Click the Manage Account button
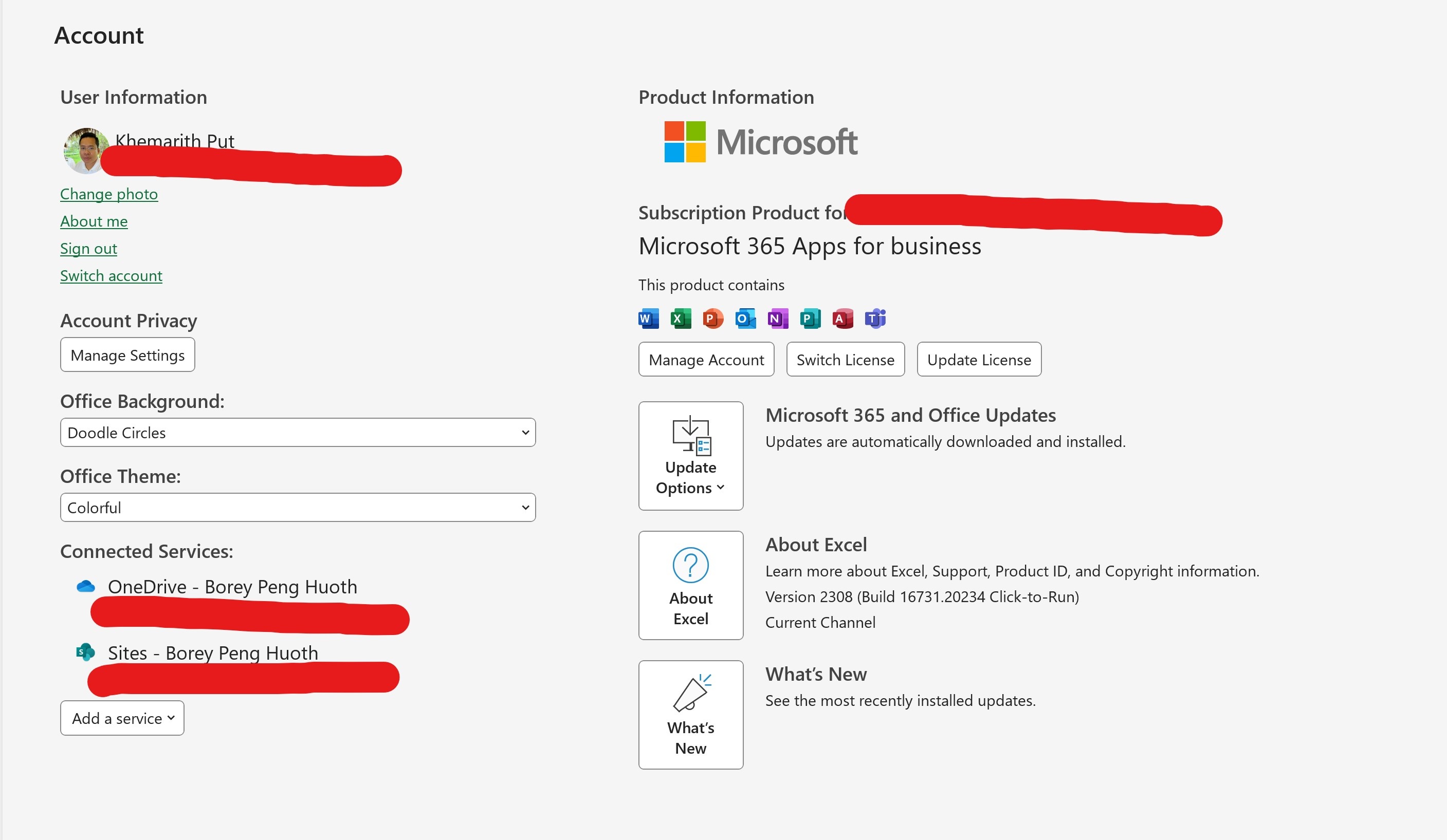Viewport: 1447px width, 840px height. [x=706, y=360]
